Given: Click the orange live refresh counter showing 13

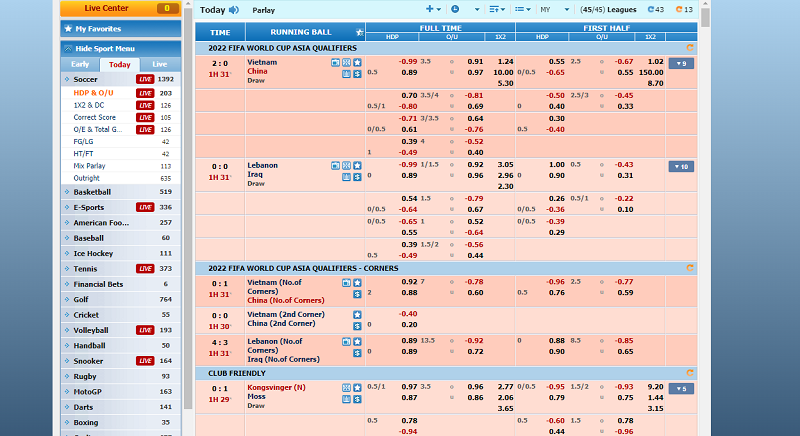Looking at the screenshot, I should click(684, 10).
